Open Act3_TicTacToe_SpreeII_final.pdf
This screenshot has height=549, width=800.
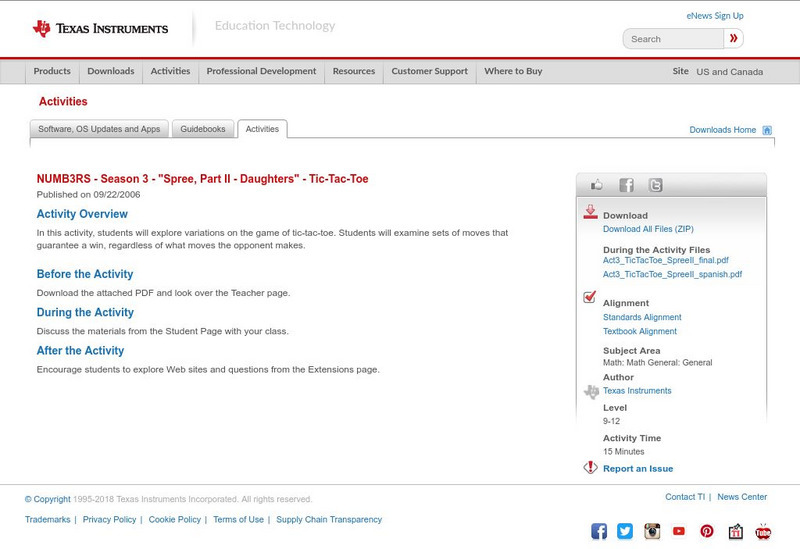665,260
